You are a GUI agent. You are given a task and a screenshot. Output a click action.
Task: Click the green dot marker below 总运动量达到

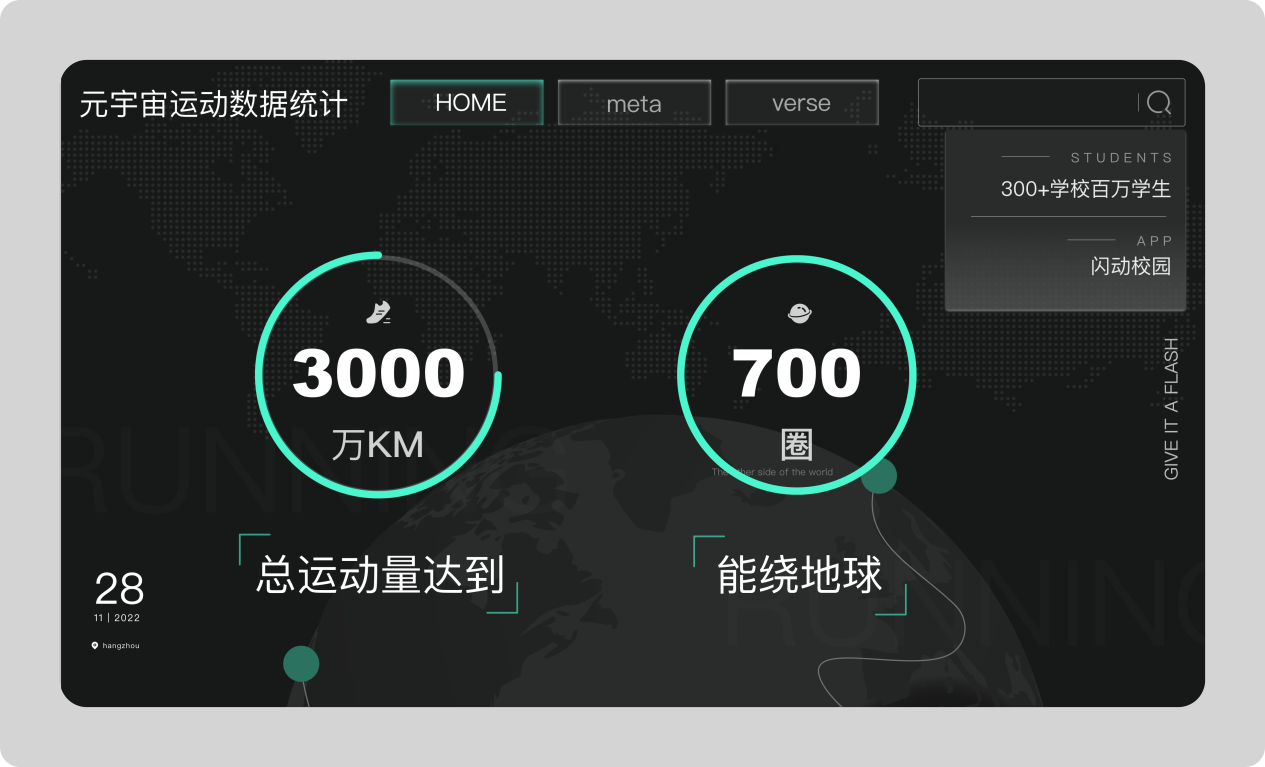(x=301, y=664)
